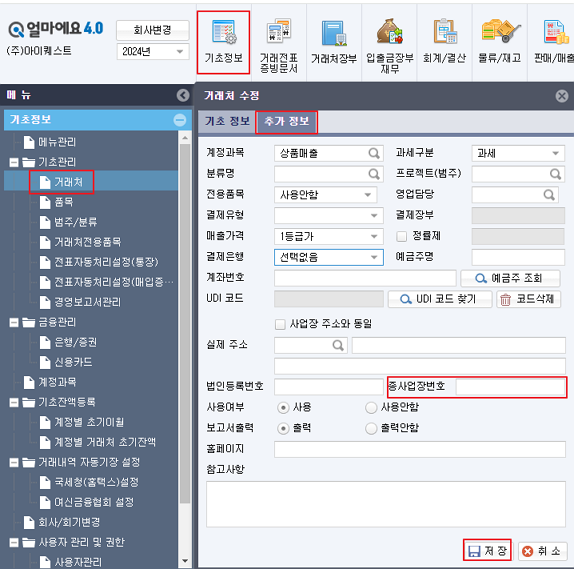Open the 매출가격 dropdown
The height and width of the screenshot is (569, 574).
coord(329,237)
